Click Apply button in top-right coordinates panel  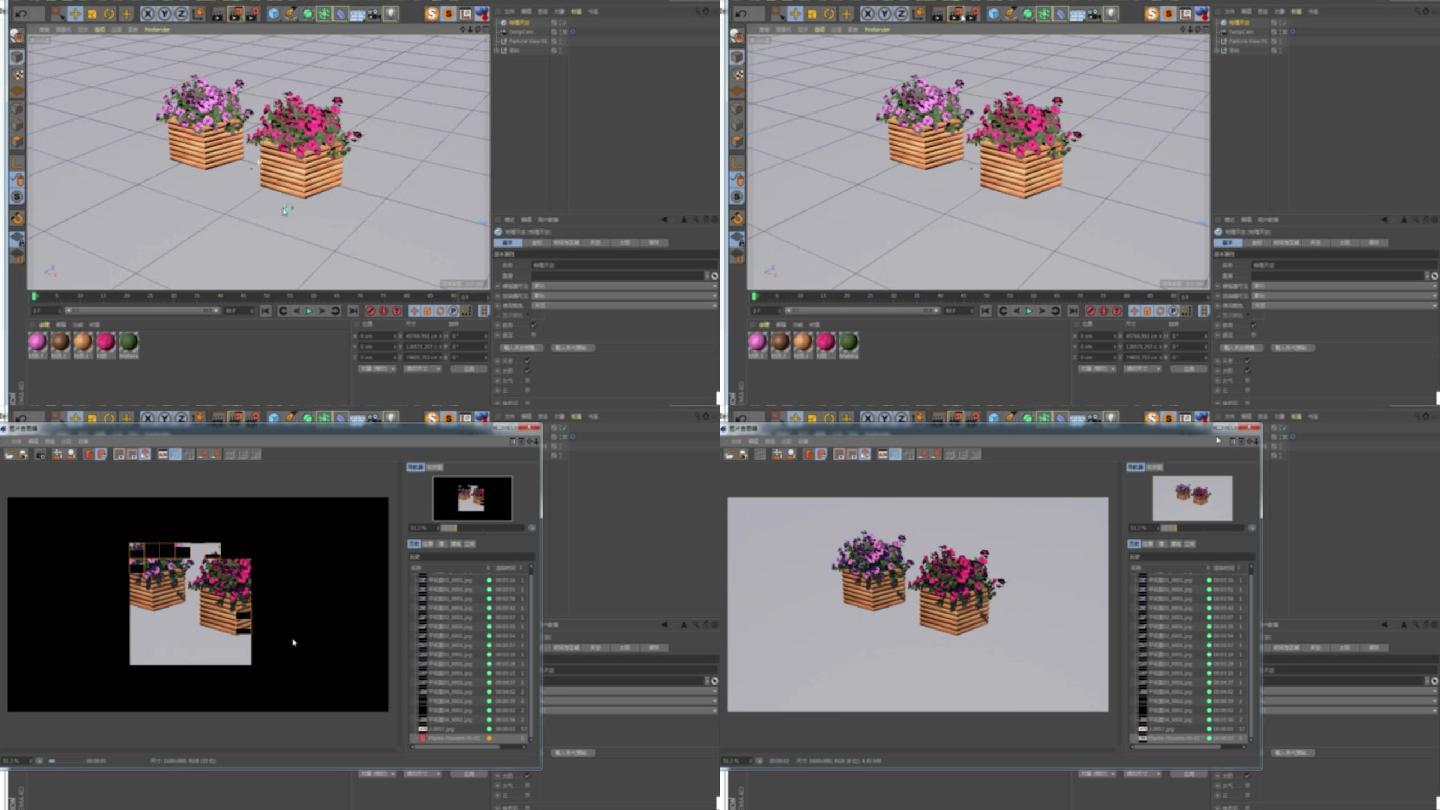1188,368
